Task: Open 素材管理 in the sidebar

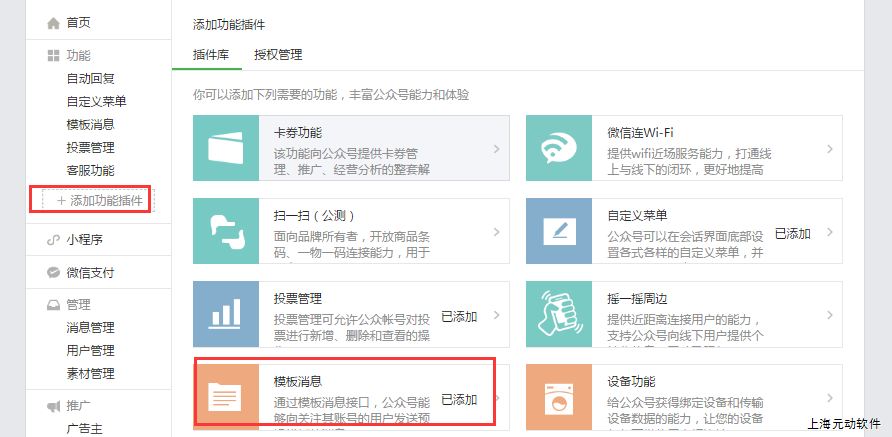Action: pyautogui.click(x=90, y=373)
